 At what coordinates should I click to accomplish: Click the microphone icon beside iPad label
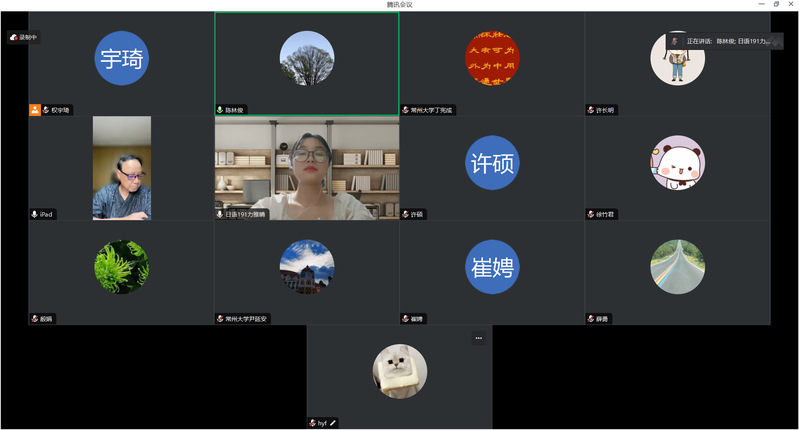(x=34, y=214)
